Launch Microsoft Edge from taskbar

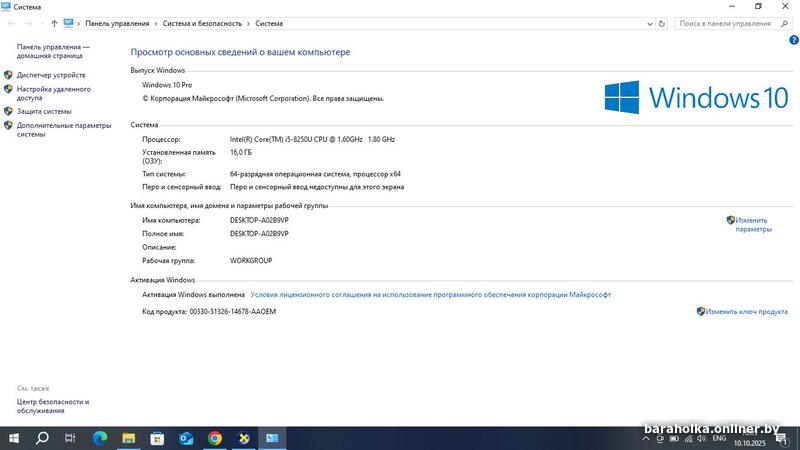click(x=100, y=438)
